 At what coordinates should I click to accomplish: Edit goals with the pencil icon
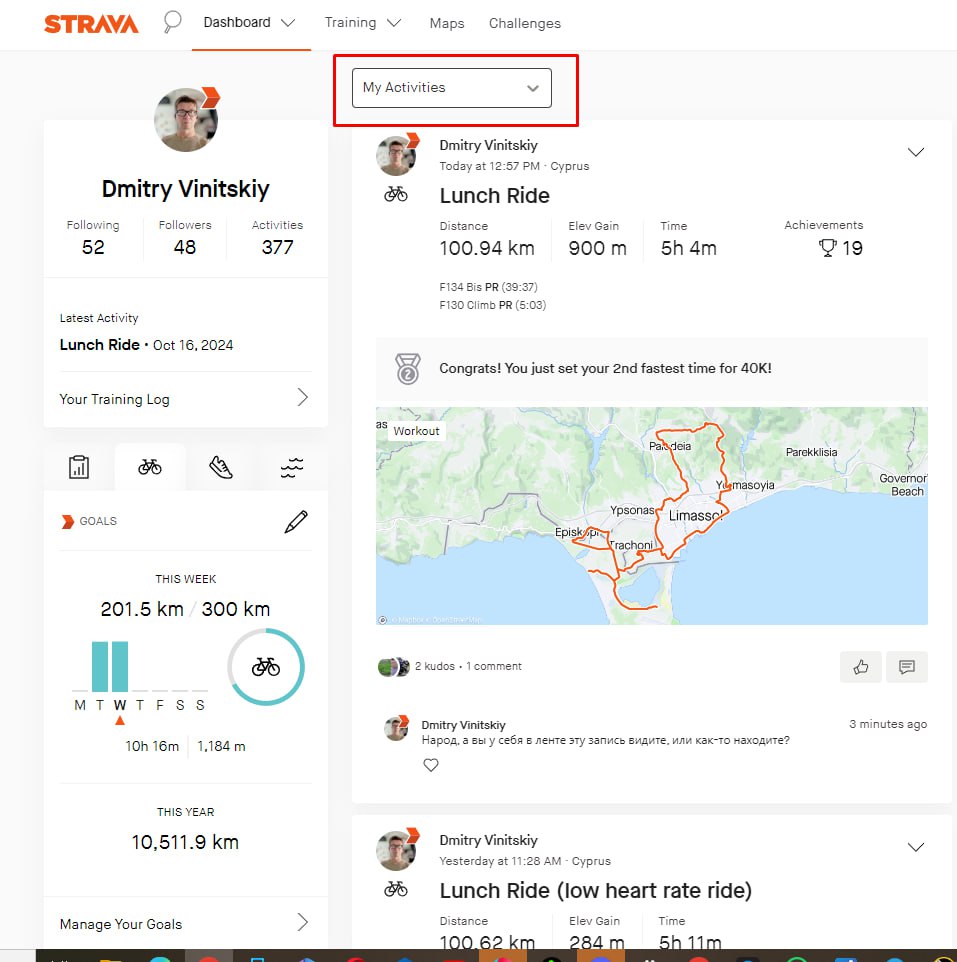coord(296,521)
